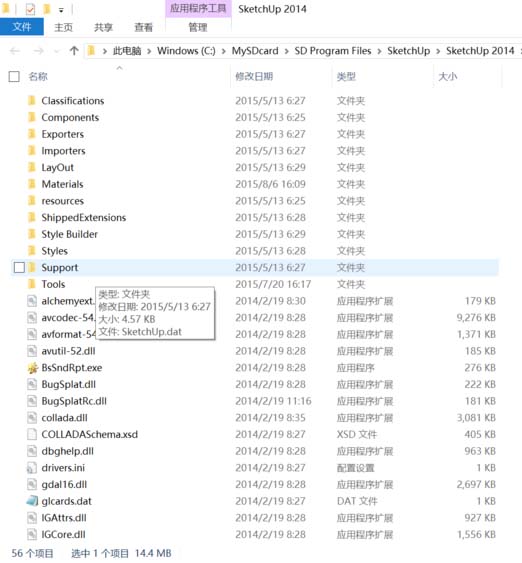
Task: Select the Support folder name
Action: pyautogui.click(x=60, y=267)
